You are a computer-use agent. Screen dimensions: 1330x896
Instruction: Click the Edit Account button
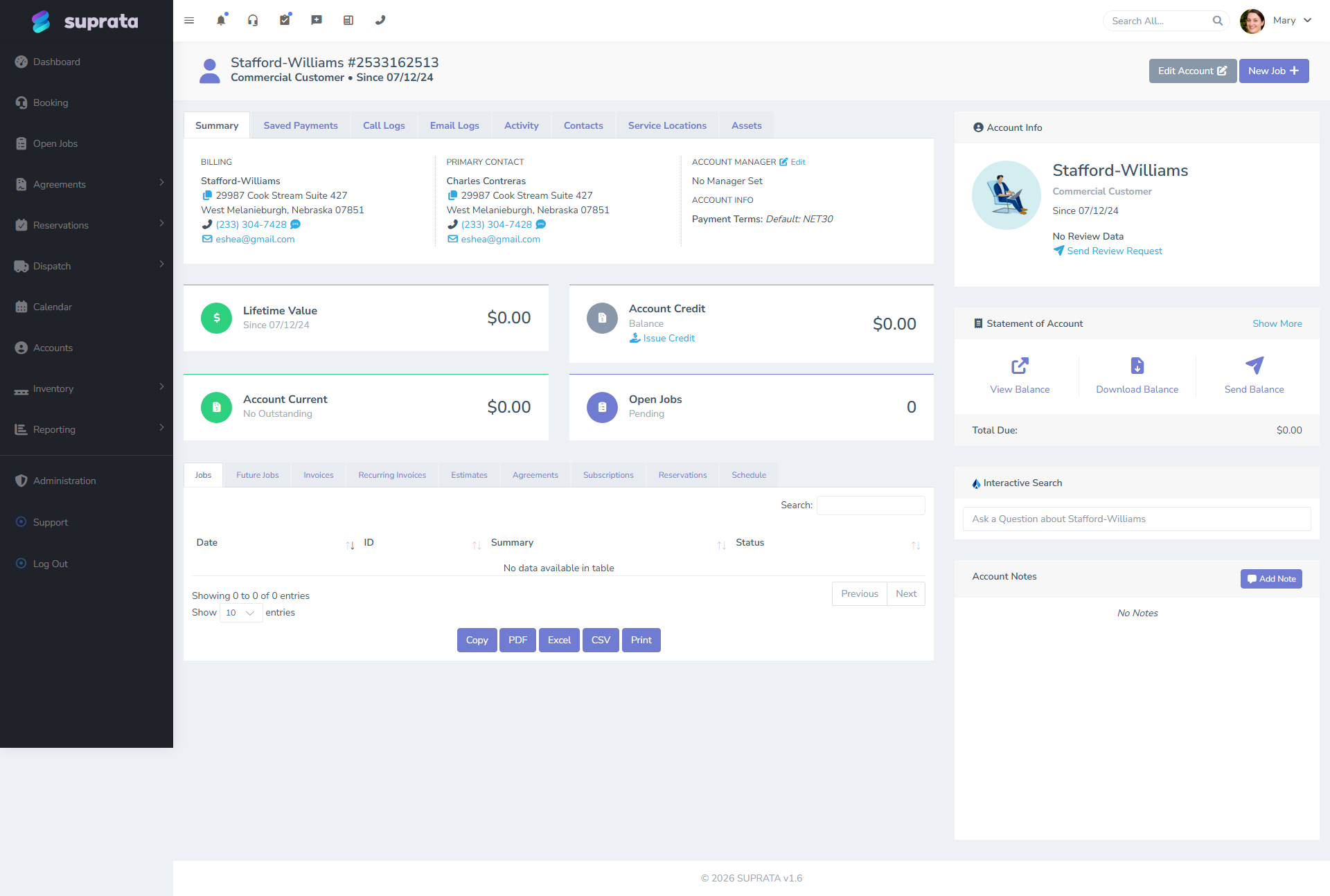[1193, 71]
